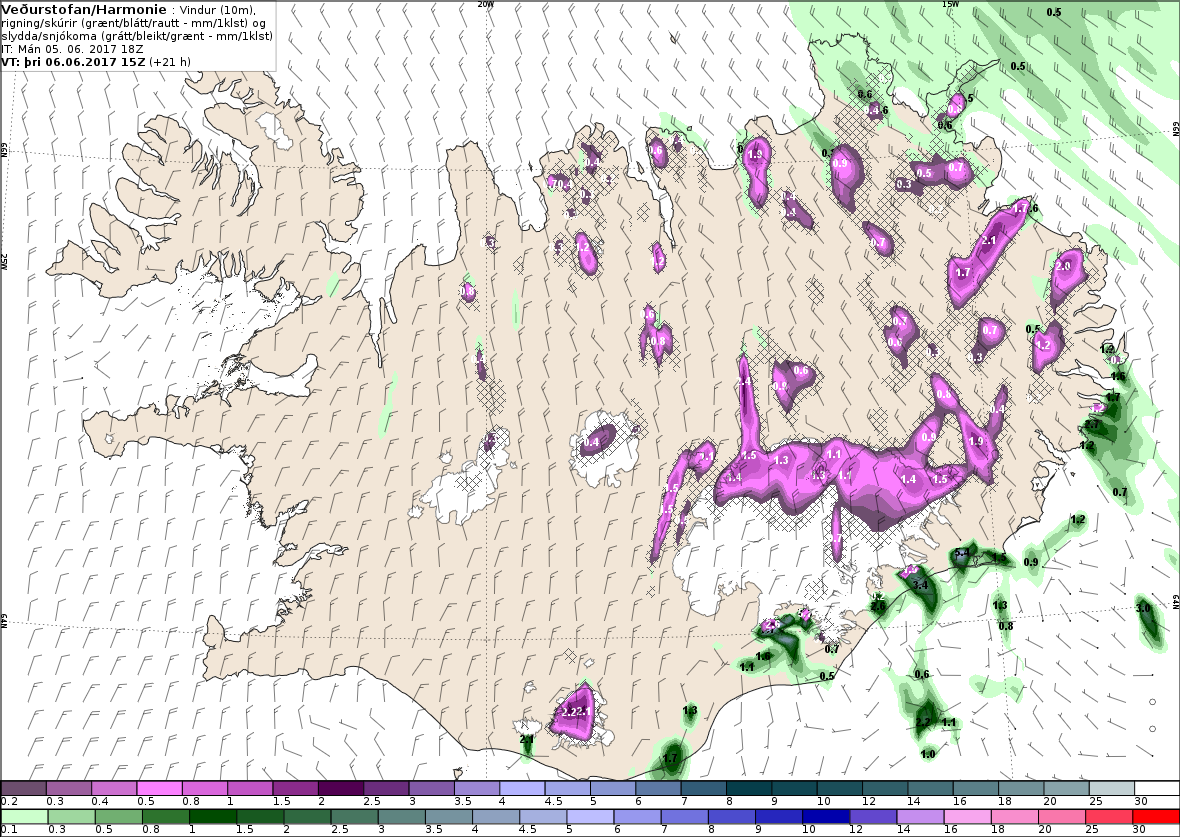Select lower legend pink swatch labeled 18
This screenshot has height=837, width=1180.
tap(1014, 817)
